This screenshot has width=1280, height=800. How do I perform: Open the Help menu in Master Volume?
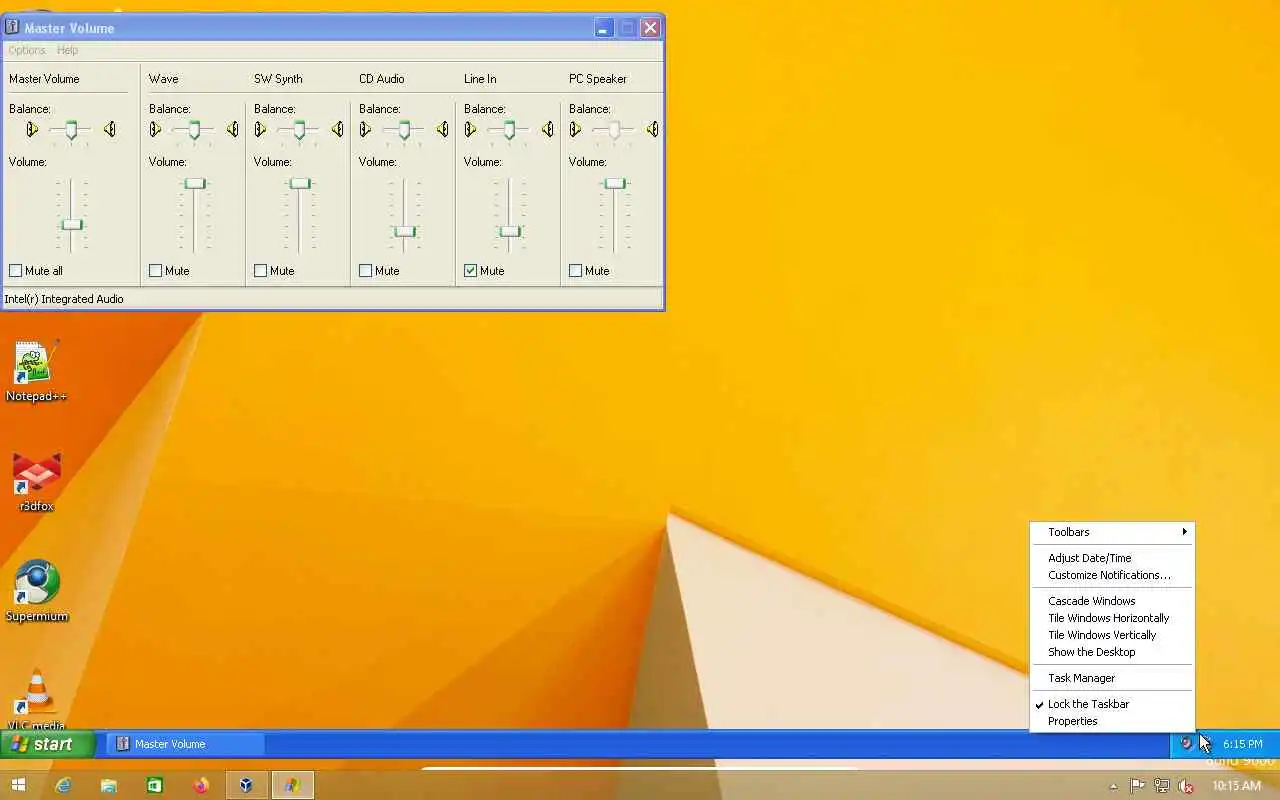tap(67, 50)
